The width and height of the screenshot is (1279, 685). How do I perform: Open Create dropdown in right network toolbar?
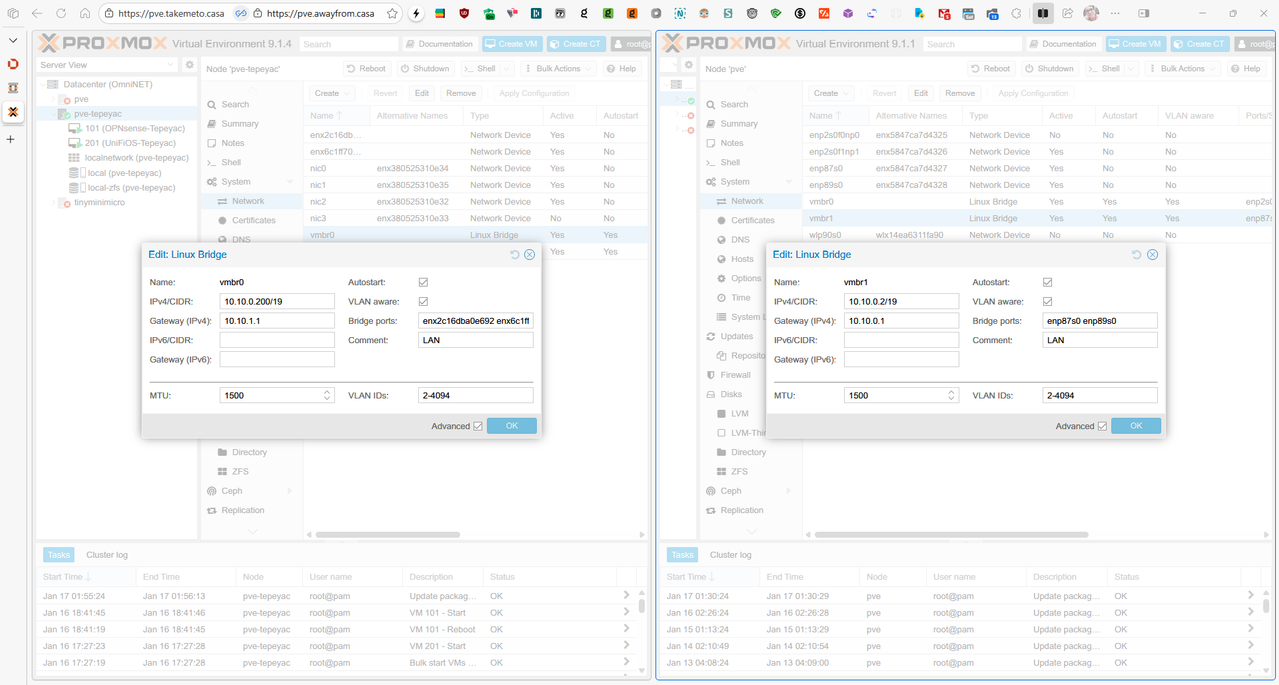(x=831, y=93)
